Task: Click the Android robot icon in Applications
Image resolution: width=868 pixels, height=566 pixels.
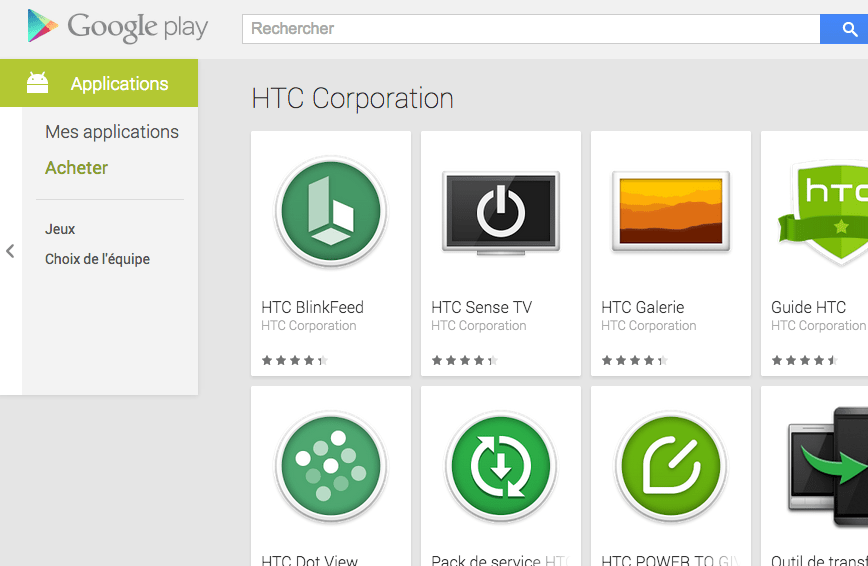Action: [38, 83]
